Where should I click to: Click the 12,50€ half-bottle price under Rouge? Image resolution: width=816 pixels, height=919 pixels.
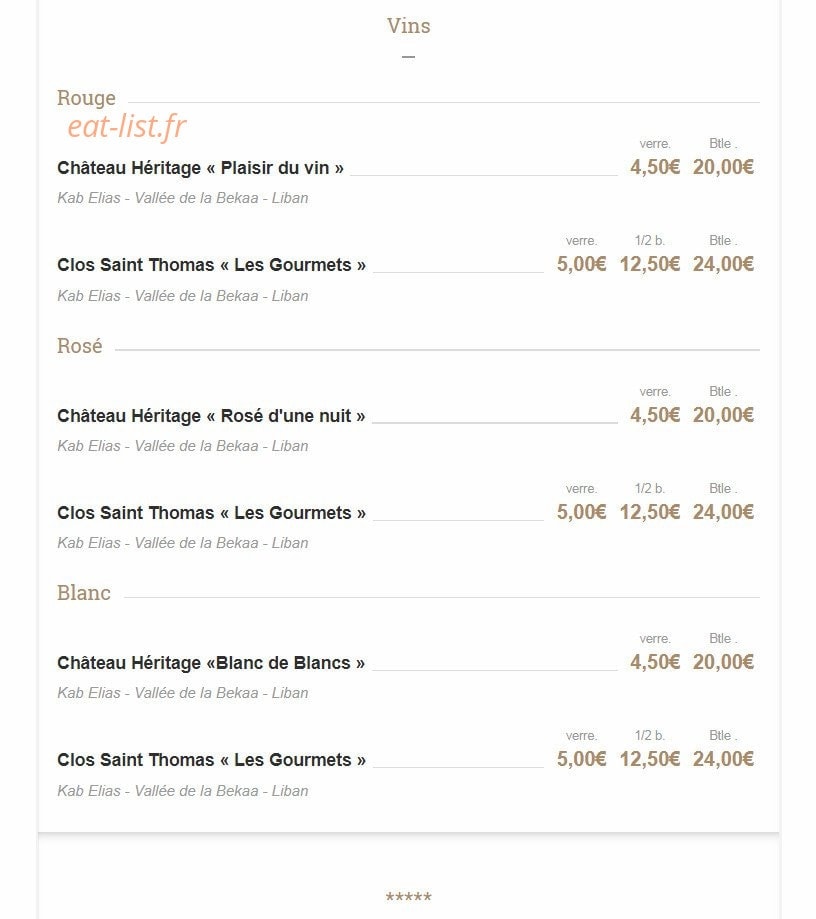(x=650, y=264)
